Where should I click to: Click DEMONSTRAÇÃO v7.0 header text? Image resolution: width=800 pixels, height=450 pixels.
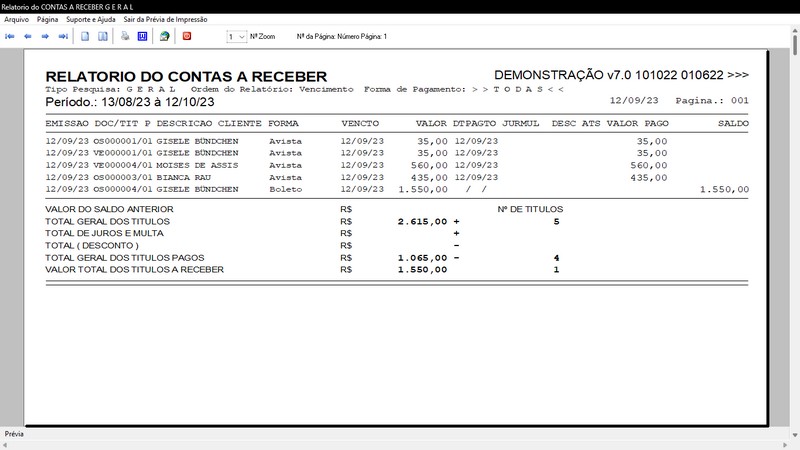621,75
